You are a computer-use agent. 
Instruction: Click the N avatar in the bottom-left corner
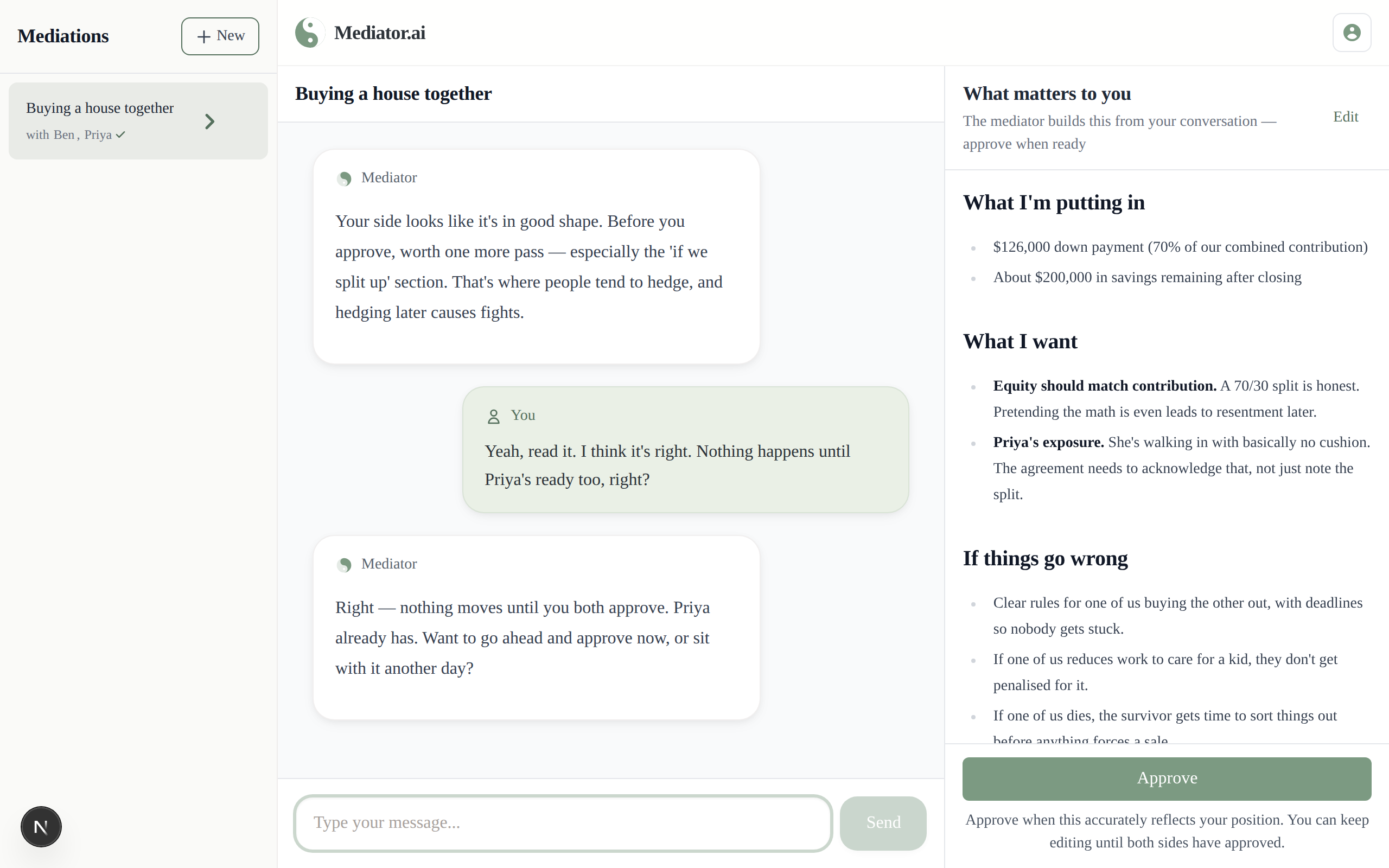coord(40,827)
